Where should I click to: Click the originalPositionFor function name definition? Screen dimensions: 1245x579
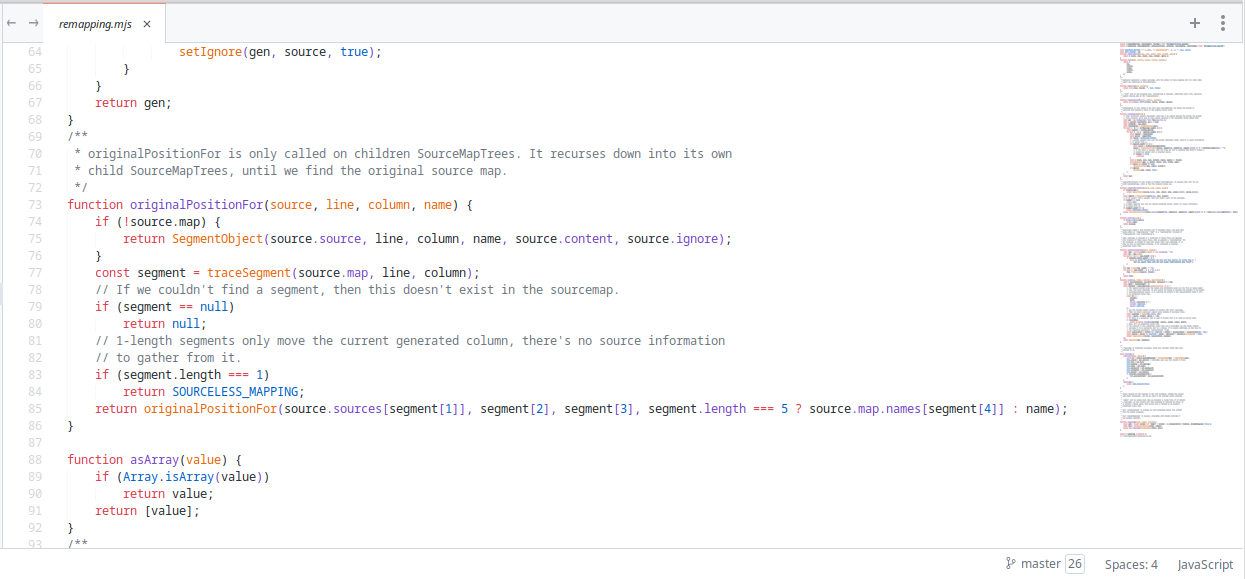pyautogui.click(x=196, y=204)
